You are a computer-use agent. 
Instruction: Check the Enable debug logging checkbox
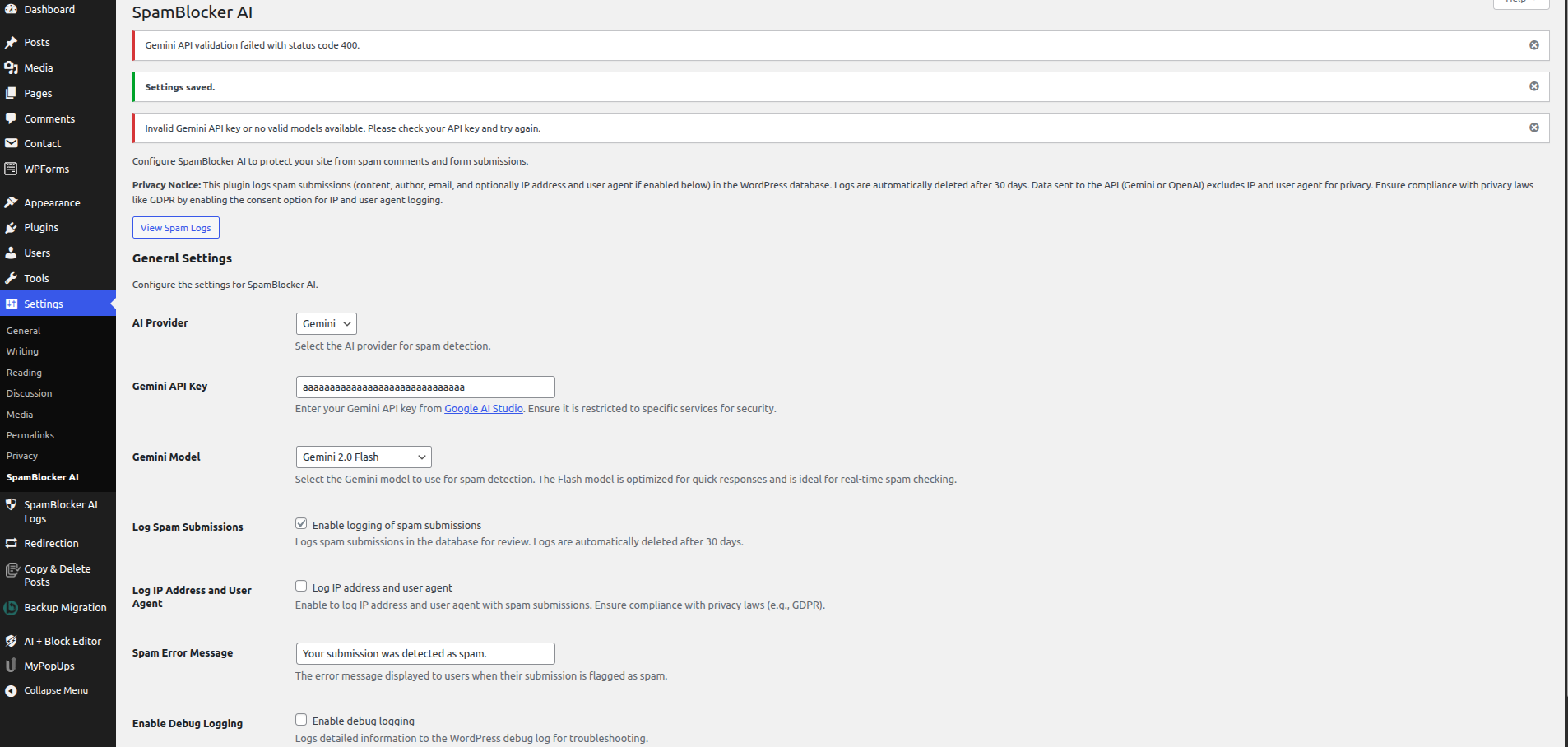click(x=301, y=720)
